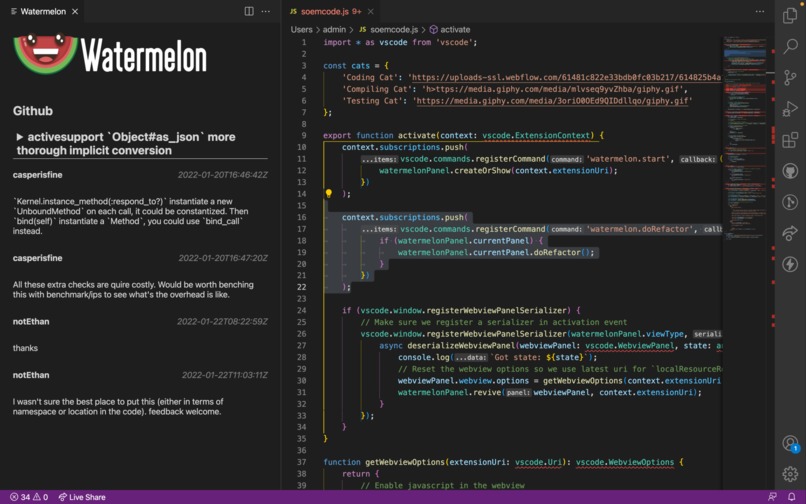Click line number 22 in the gutter
The image size is (806, 504).
(302, 287)
